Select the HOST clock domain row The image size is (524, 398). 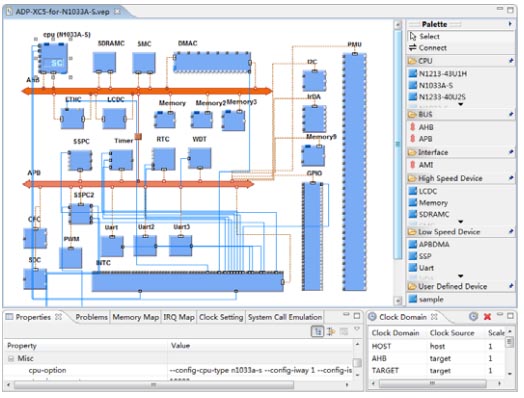[x=436, y=346]
